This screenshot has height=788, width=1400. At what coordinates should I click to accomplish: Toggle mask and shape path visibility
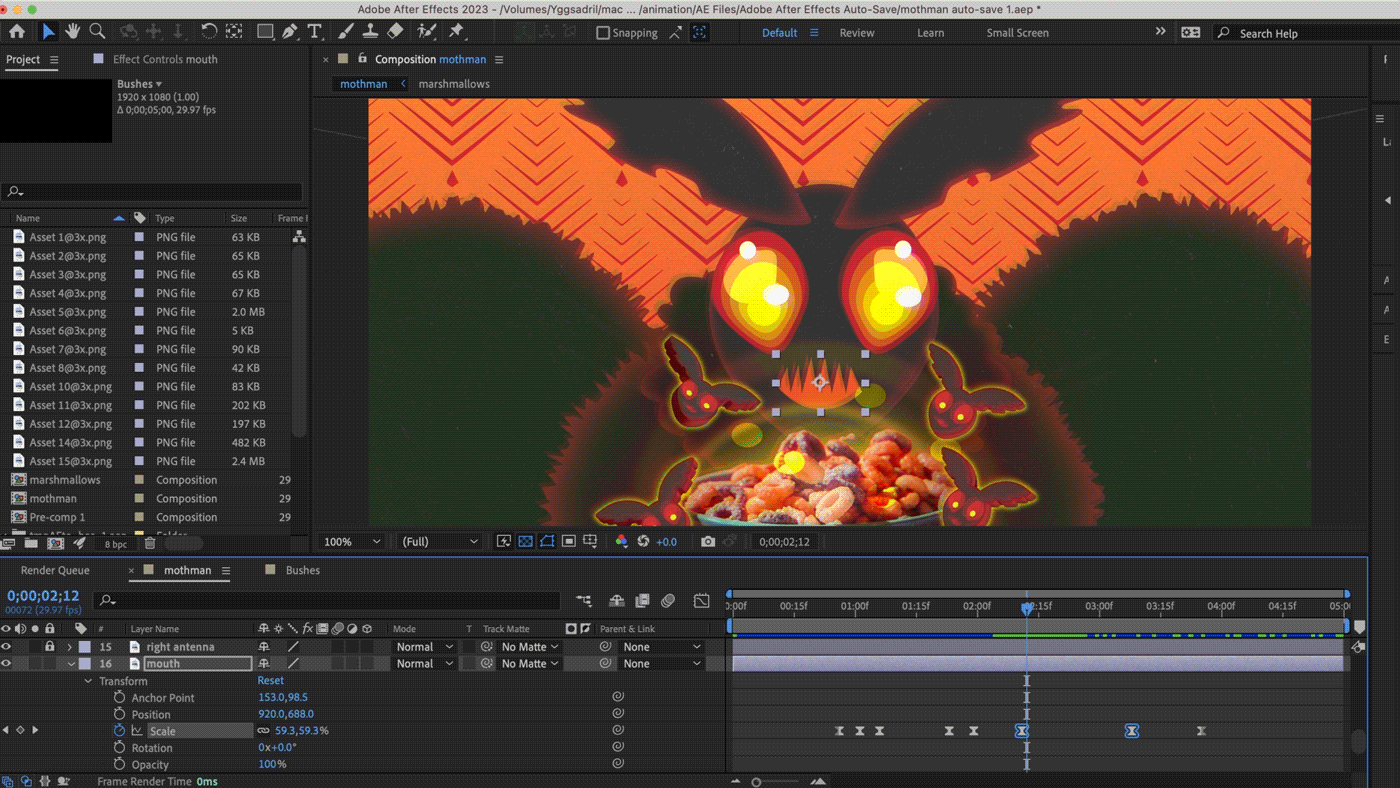click(547, 541)
